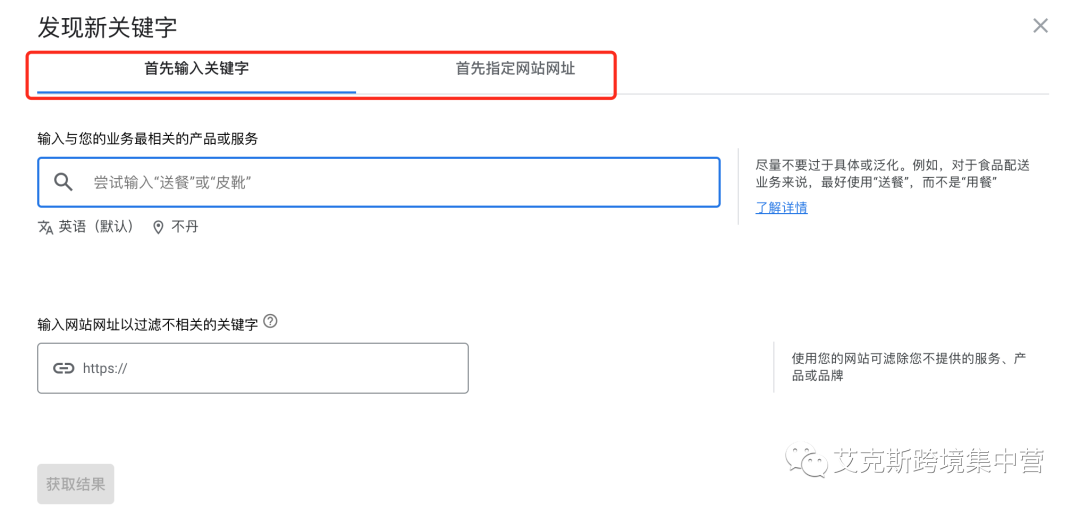Screen dimensions: 1080x509
Task: Click the 输入网站网址以过滤不相关的关键字 label
Action: 147,324
